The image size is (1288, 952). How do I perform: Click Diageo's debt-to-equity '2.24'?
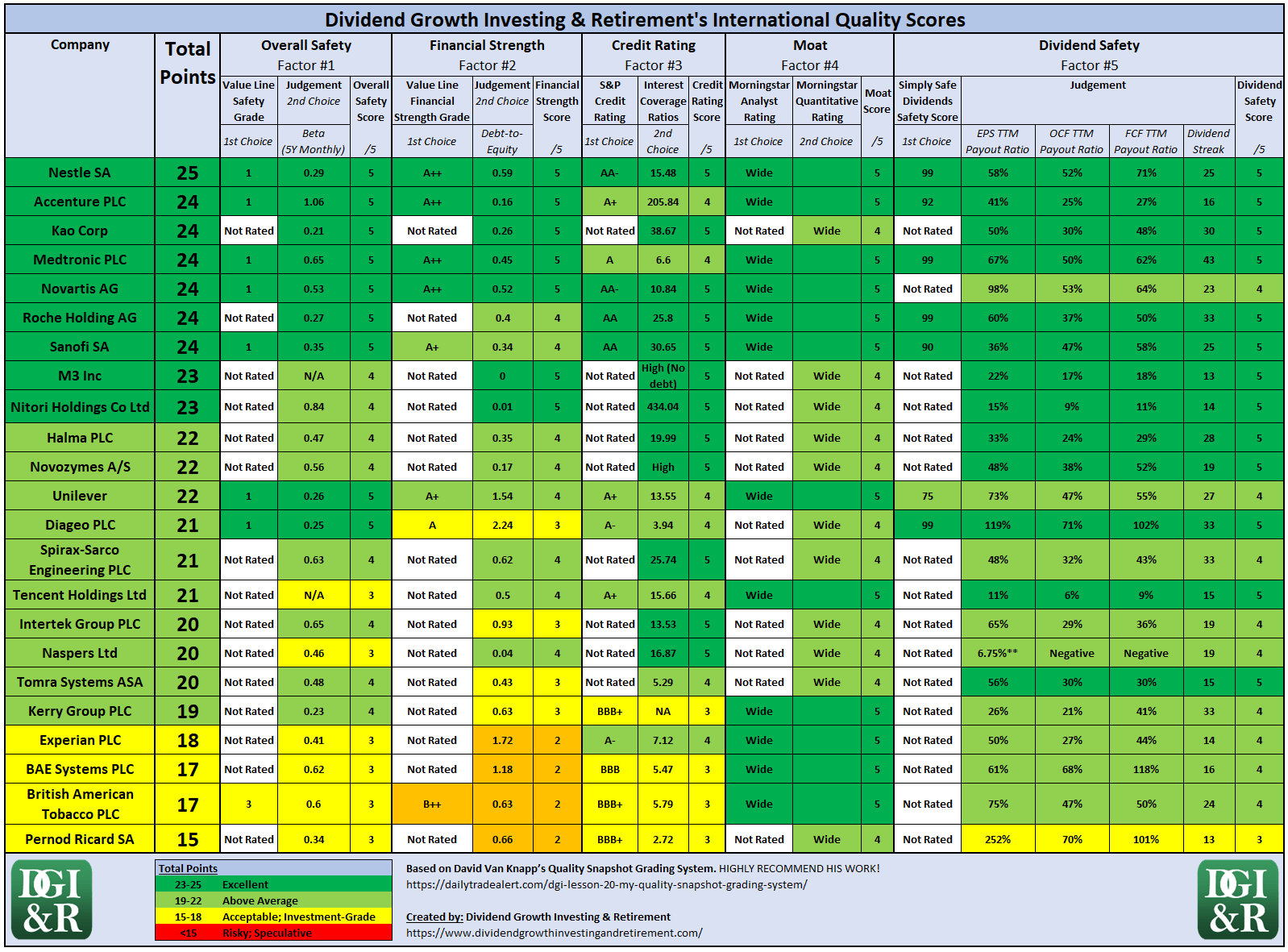coord(503,525)
